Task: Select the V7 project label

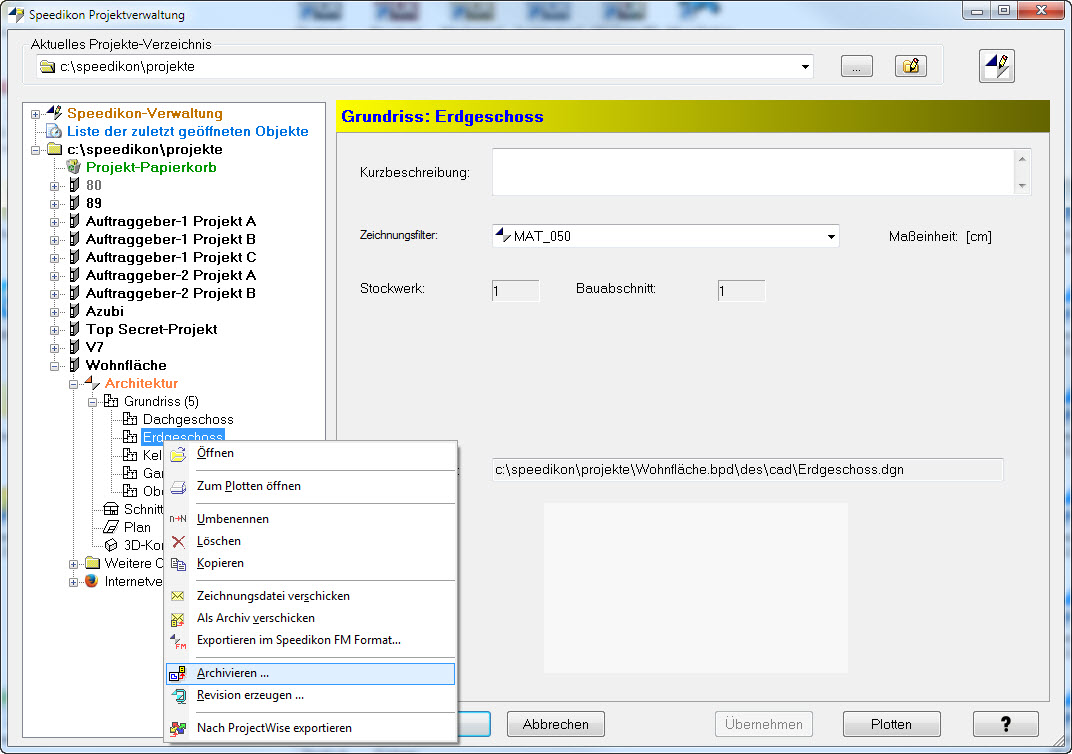Action: [94, 347]
